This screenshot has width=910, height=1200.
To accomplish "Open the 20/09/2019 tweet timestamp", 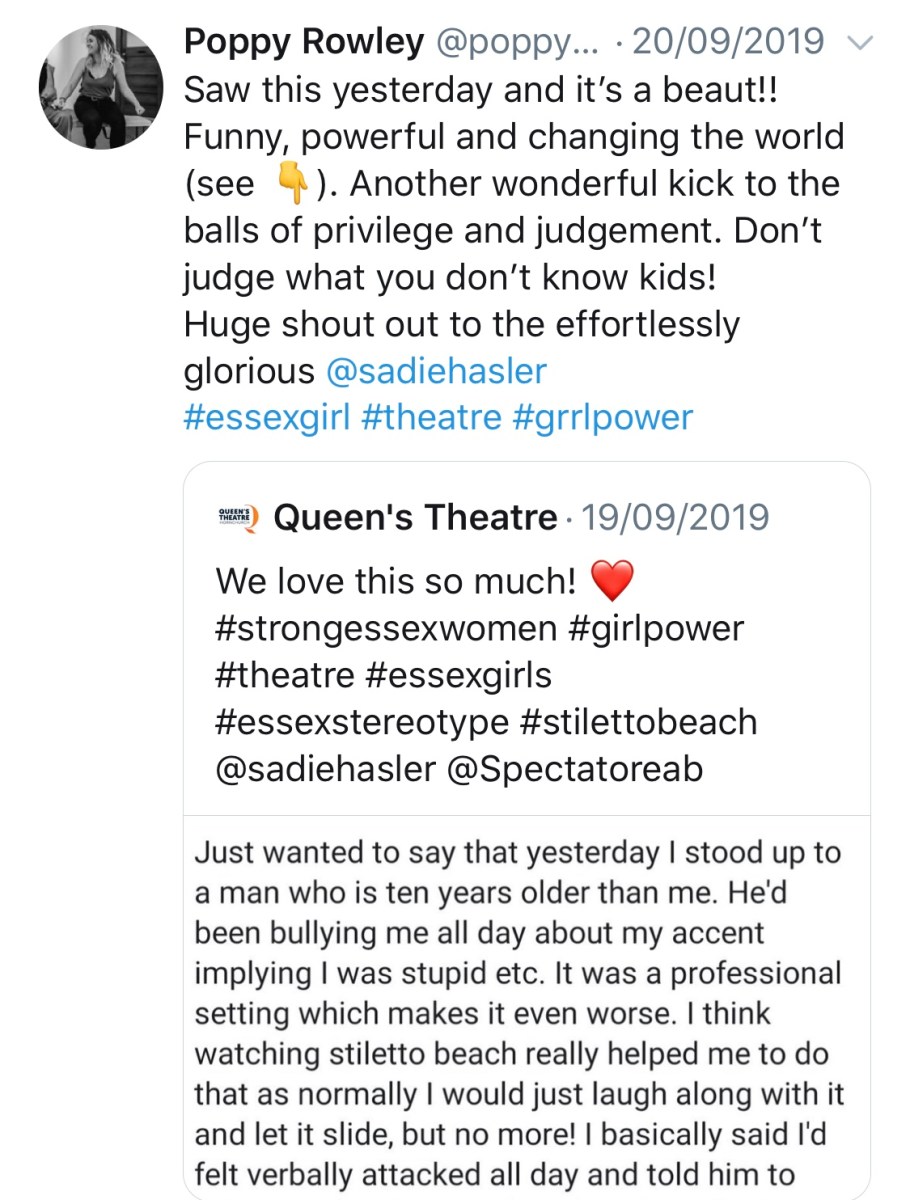I will (729, 42).
